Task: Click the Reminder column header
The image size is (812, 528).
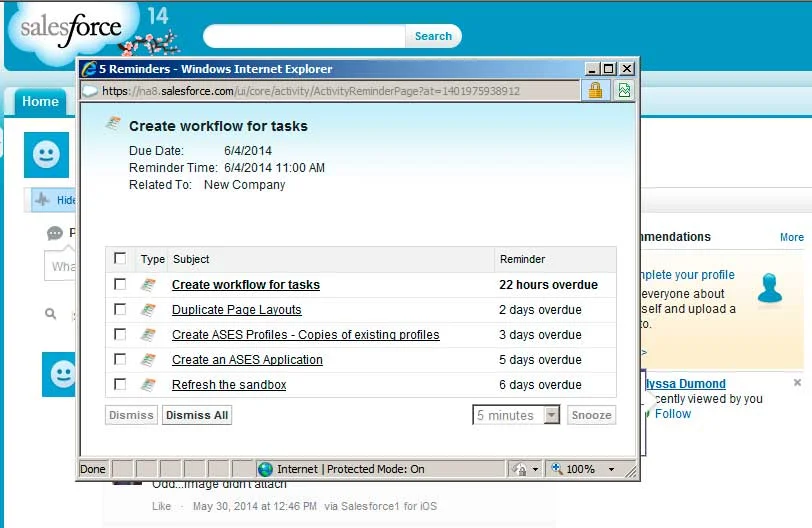Action: click(x=523, y=259)
